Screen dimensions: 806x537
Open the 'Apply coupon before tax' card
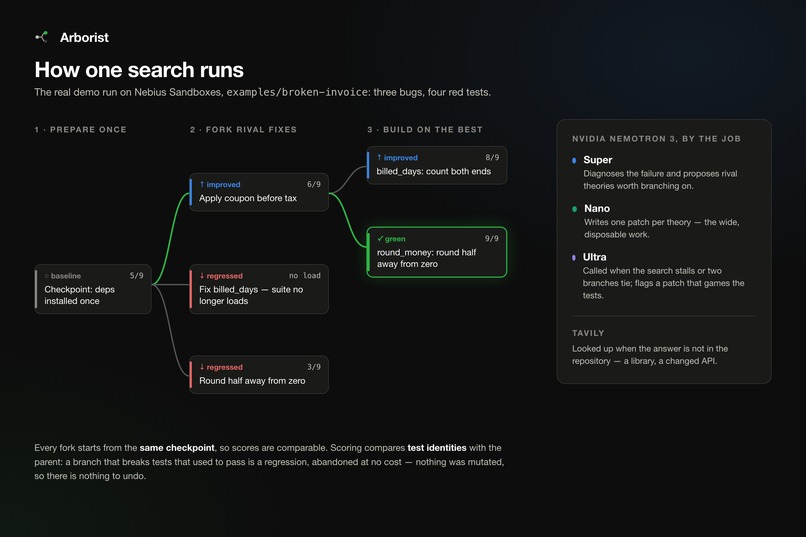[x=259, y=192]
